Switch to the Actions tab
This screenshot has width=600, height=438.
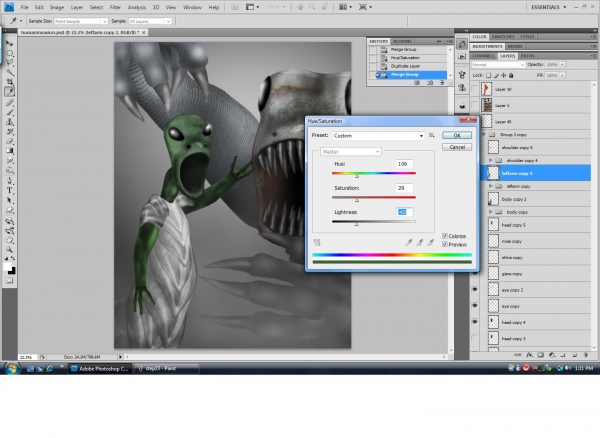click(x=402, y=41)
